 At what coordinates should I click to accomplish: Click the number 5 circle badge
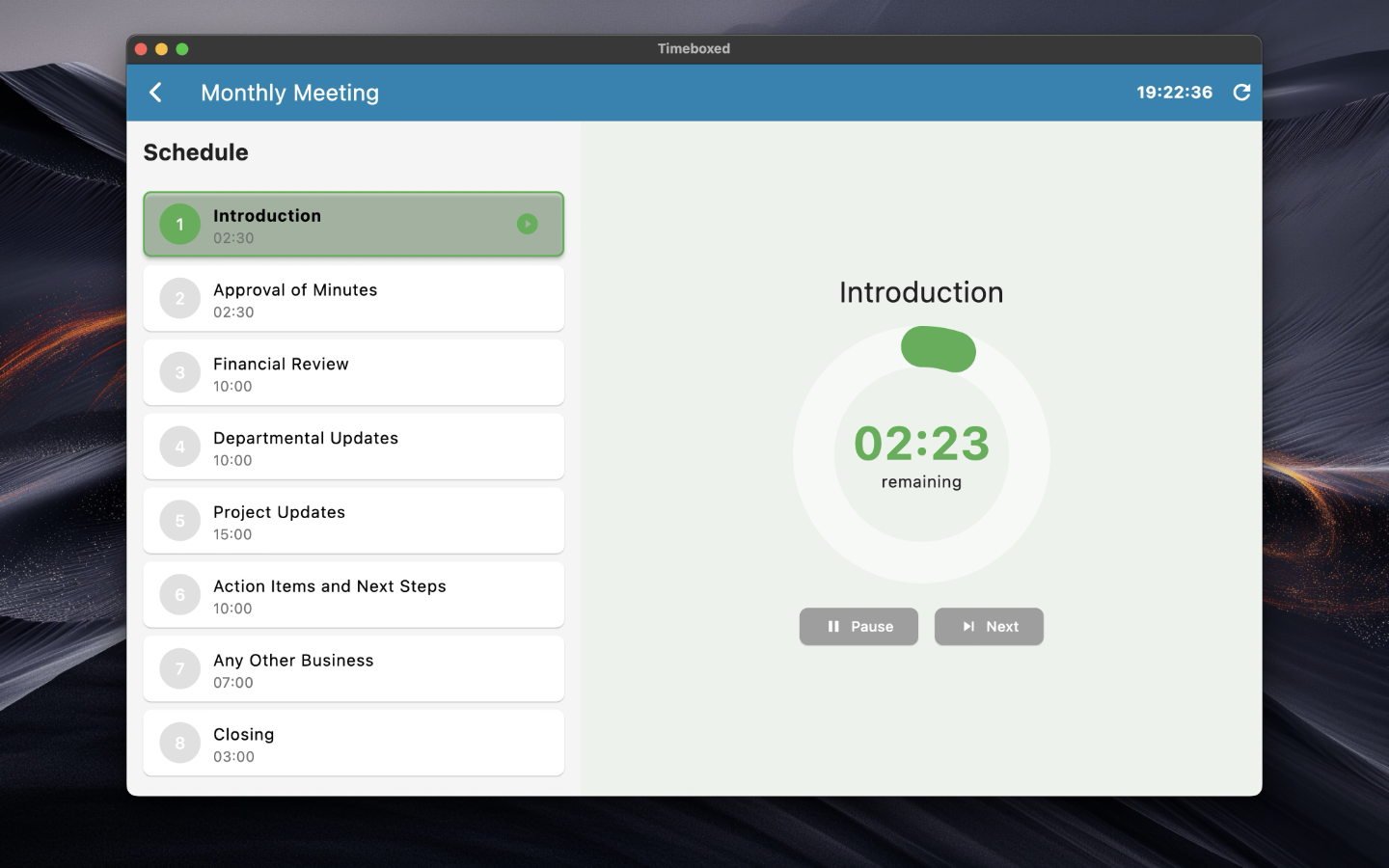(x=179, y=521)
